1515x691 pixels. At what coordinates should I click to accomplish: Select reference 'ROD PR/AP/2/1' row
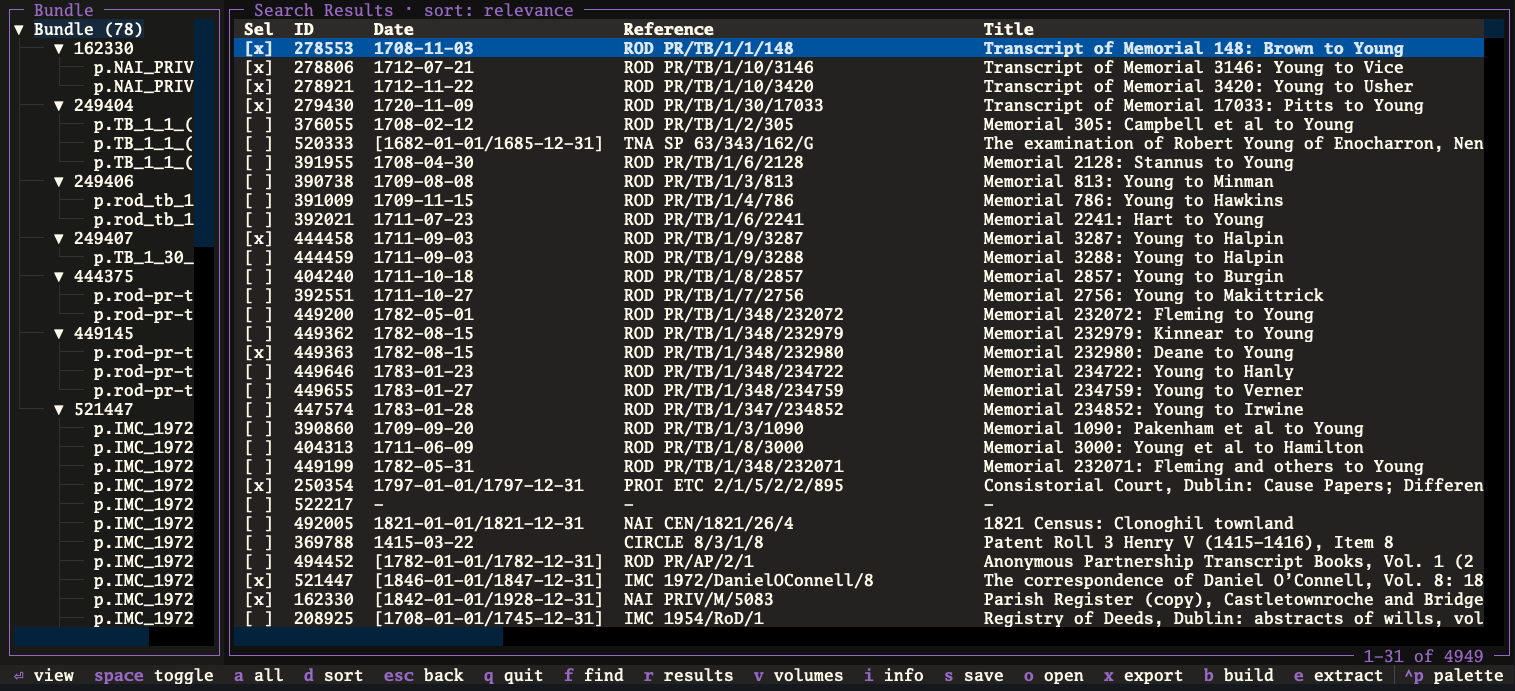pos(858,561)
